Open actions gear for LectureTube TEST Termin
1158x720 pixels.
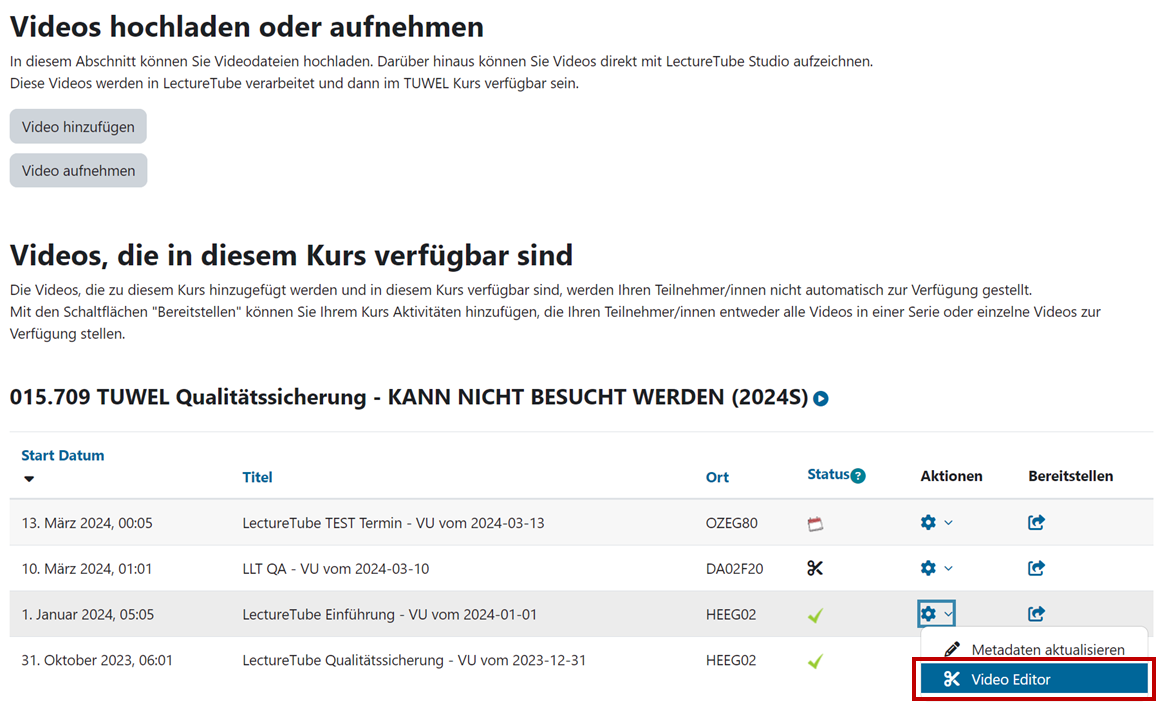pos(936,523)
